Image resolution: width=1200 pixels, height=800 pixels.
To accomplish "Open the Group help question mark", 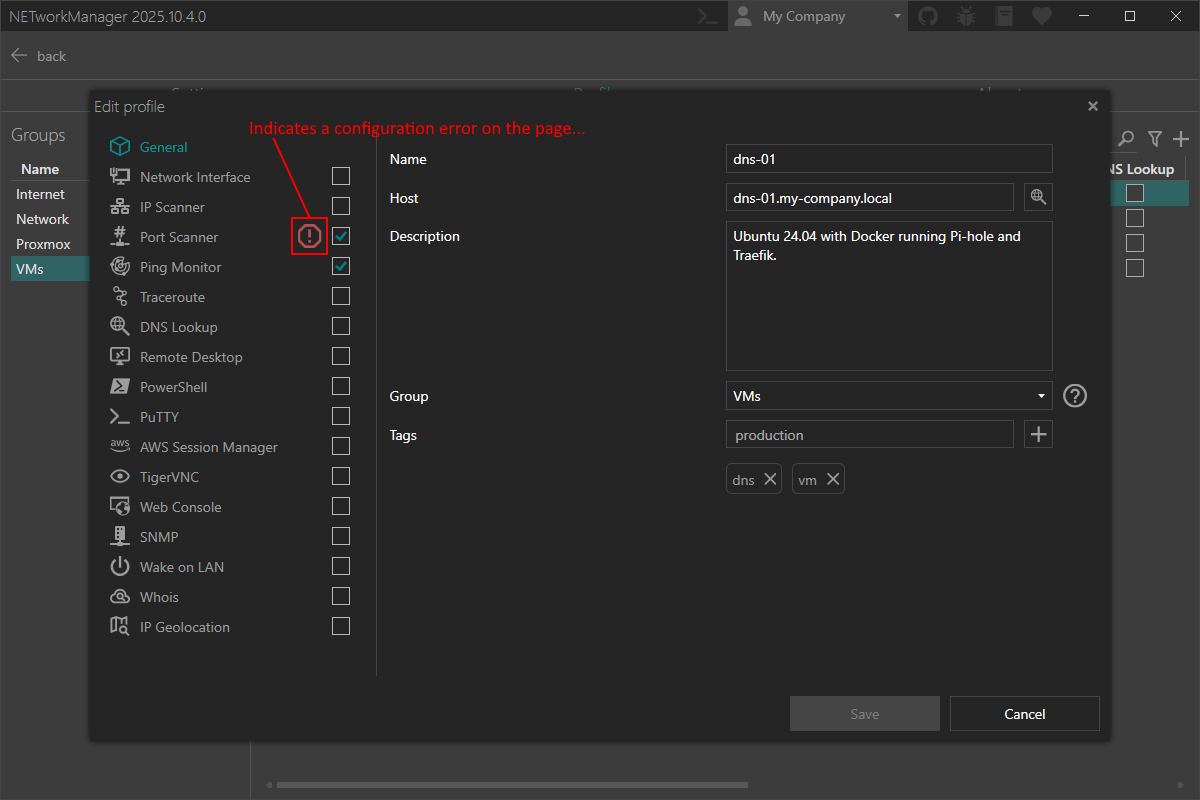I will (1074, 395).
